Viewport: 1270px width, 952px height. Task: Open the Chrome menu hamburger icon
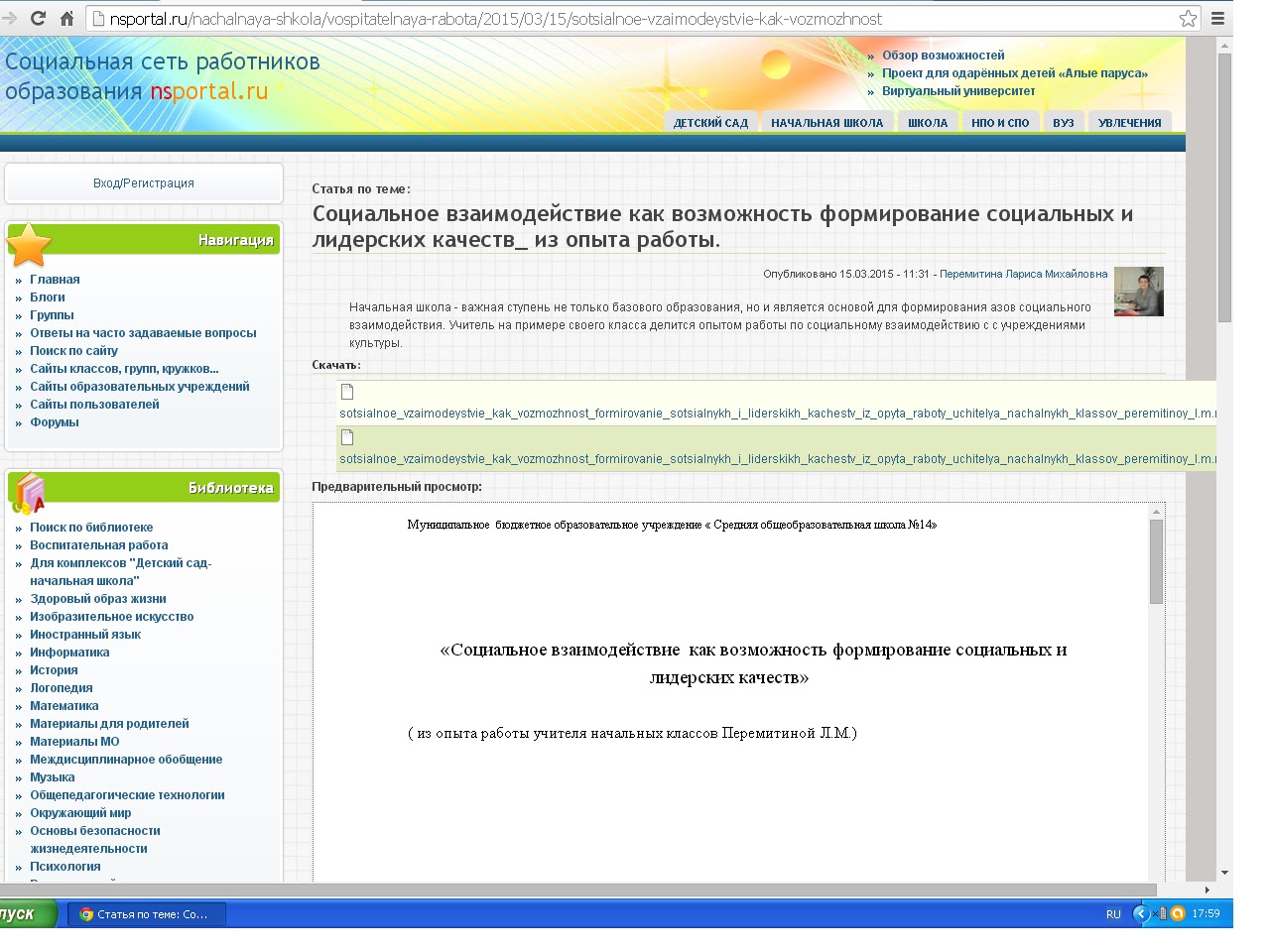click(1217, 18)
